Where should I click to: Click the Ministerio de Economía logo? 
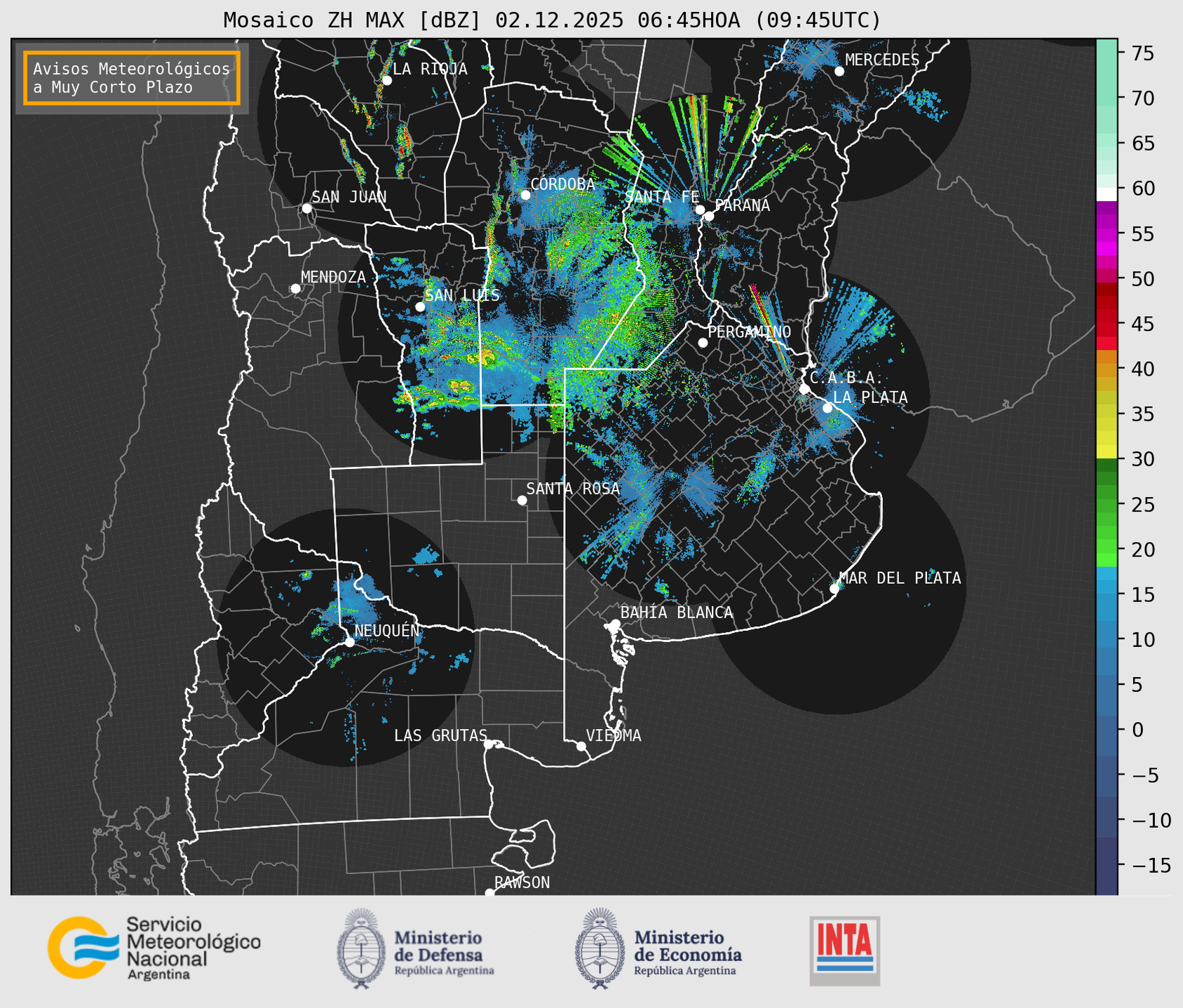click(658, 949)
